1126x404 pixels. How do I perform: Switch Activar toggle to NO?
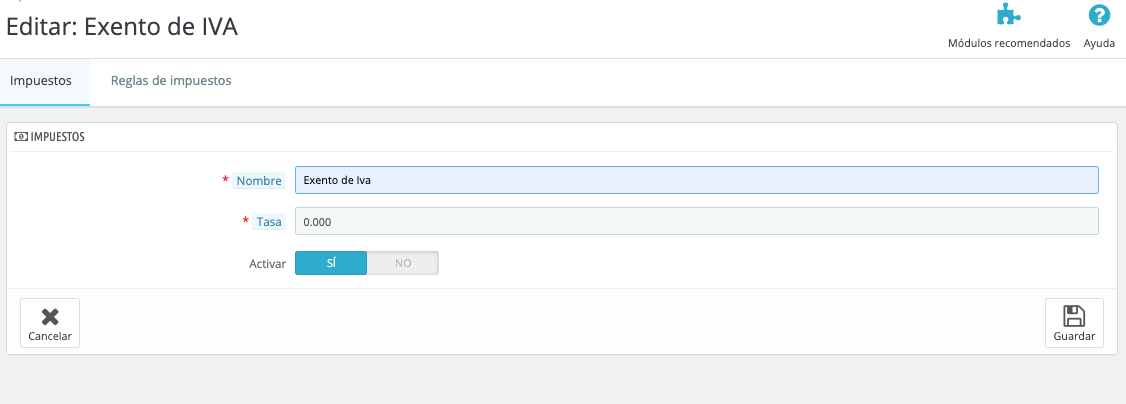pyautogui.click(x=403, y=263)
